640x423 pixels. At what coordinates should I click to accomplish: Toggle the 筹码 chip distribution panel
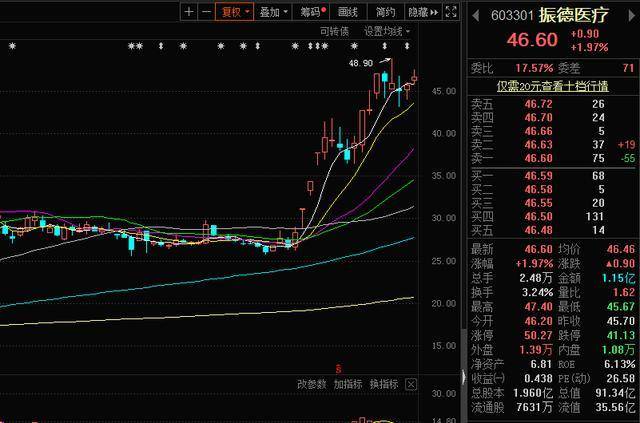pyautogui.click(x=313, y=12)
